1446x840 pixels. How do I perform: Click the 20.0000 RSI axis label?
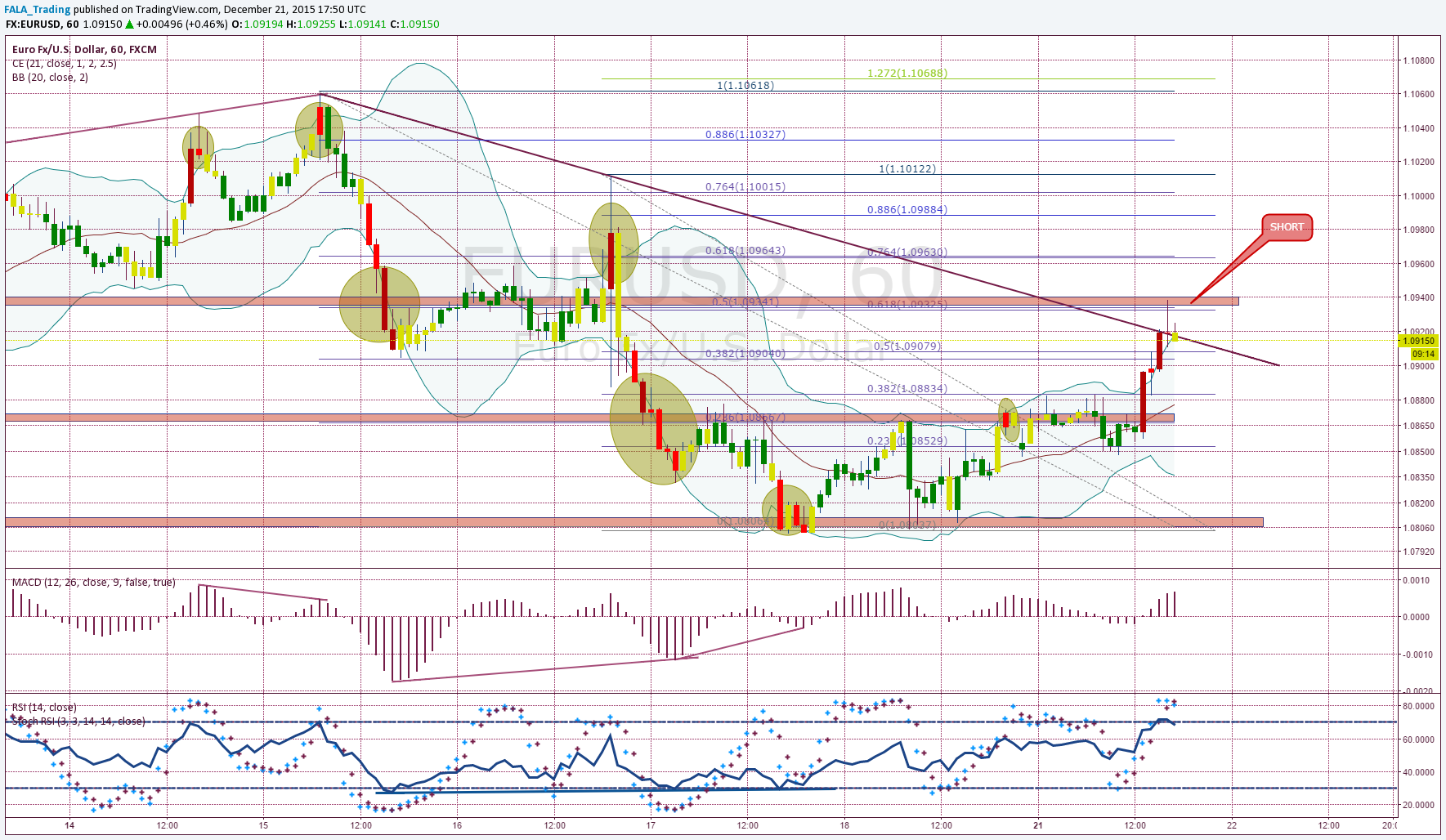pos(1418,805)
